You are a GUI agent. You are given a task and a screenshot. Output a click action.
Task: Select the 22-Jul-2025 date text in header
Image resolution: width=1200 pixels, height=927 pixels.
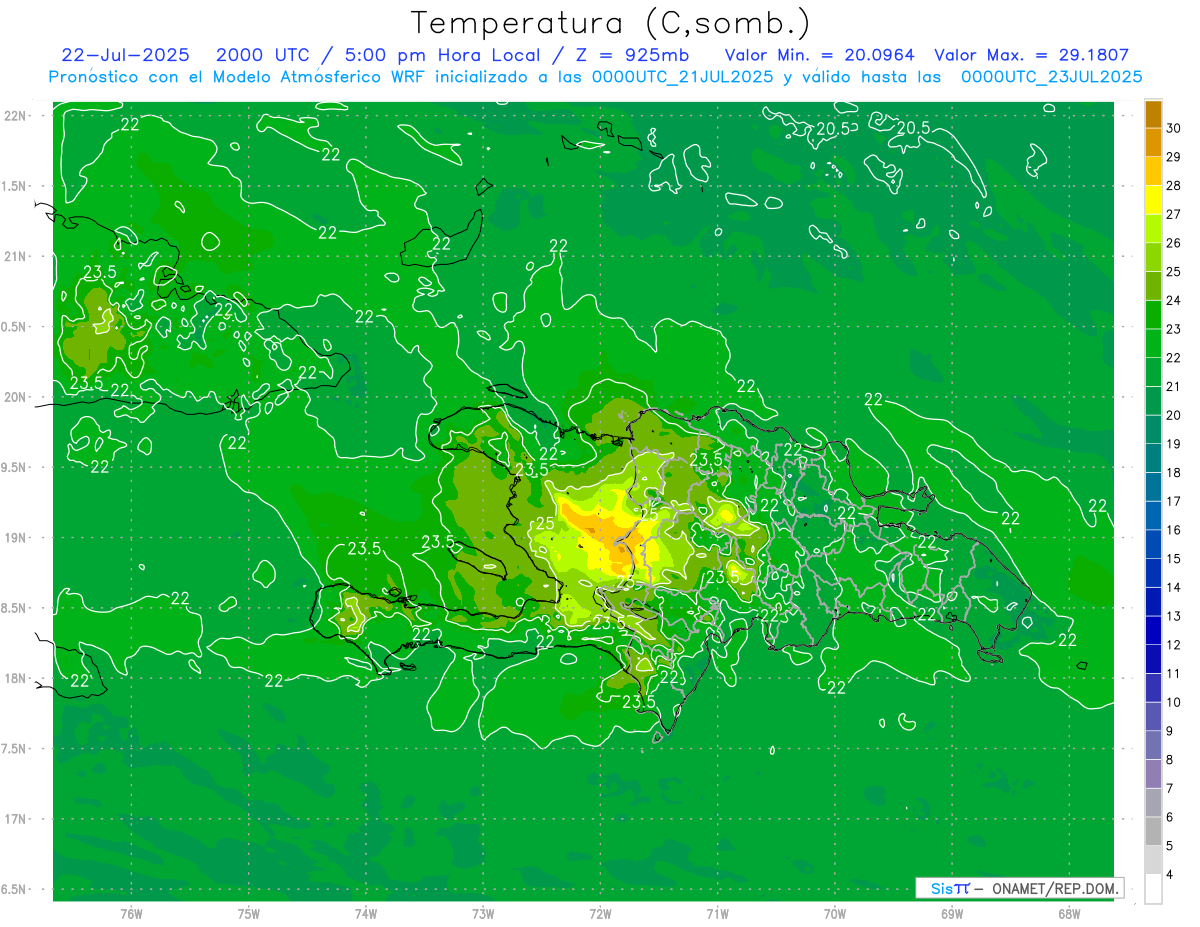coord(125,55)
